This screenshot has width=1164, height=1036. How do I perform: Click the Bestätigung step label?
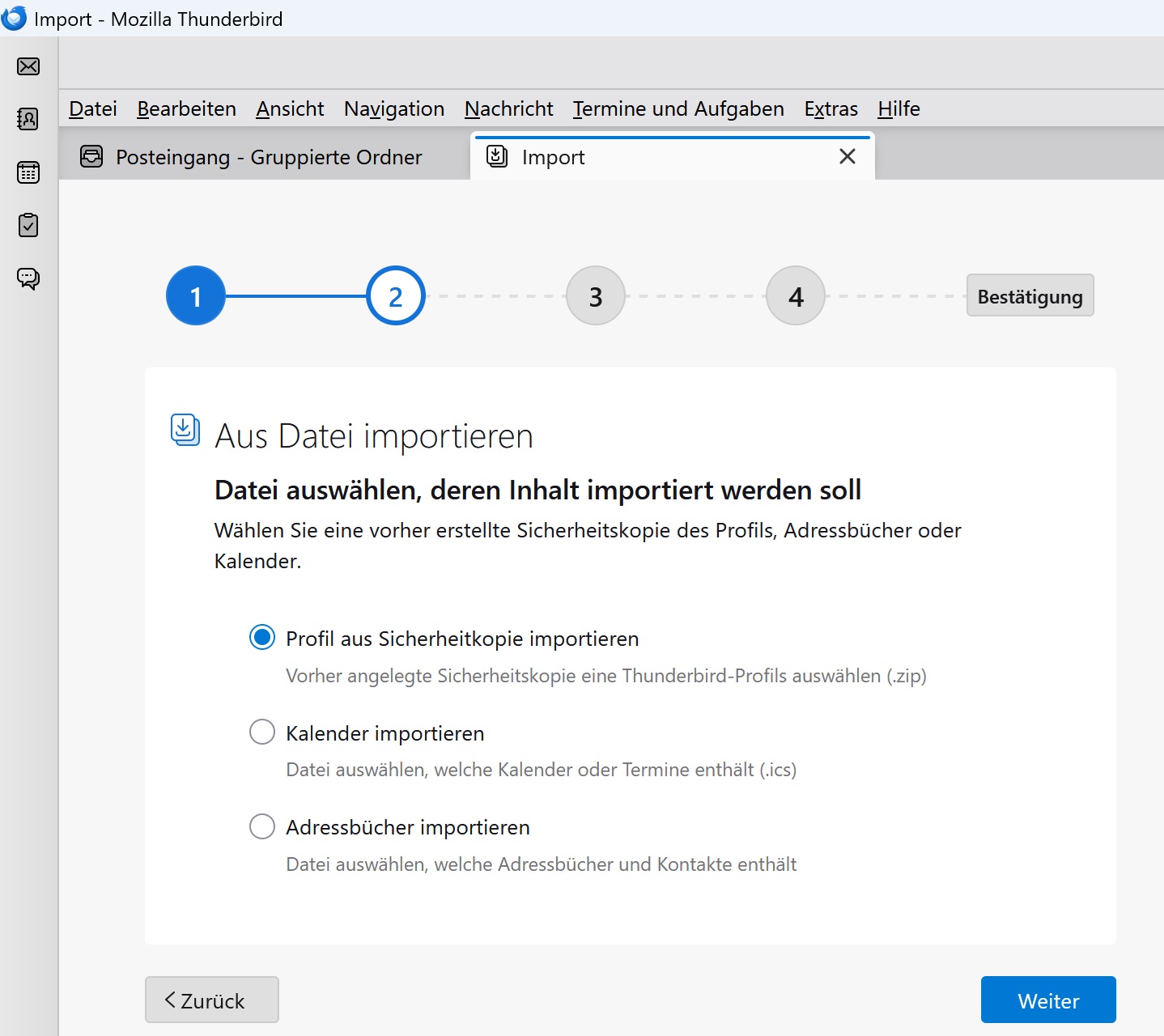click(1030, 296)
